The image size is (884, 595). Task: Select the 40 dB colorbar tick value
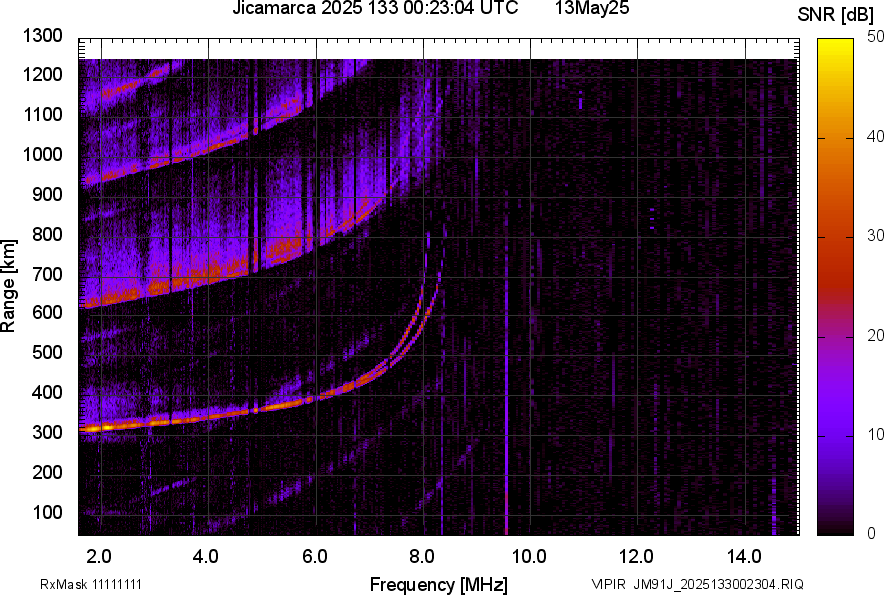pos(875,136)
